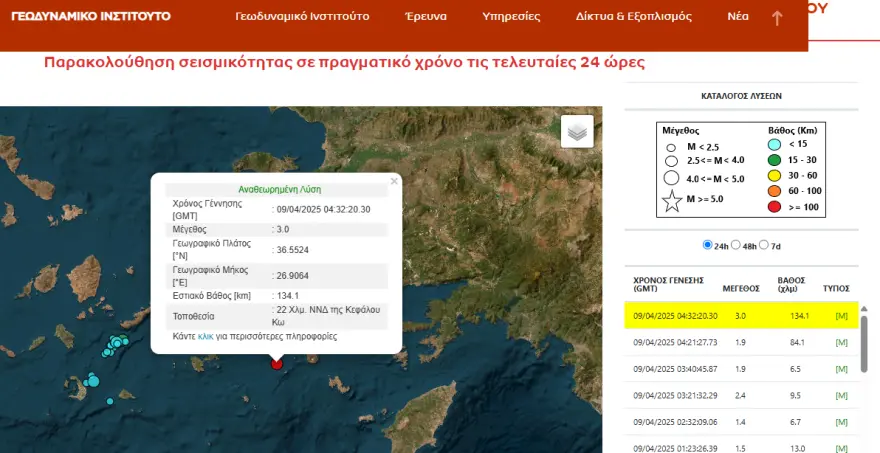This screenshot has height=453, width=880.
Task: Click the 'κλικ' link for more information
Action: pyautogui.click(x=206, y=337)
